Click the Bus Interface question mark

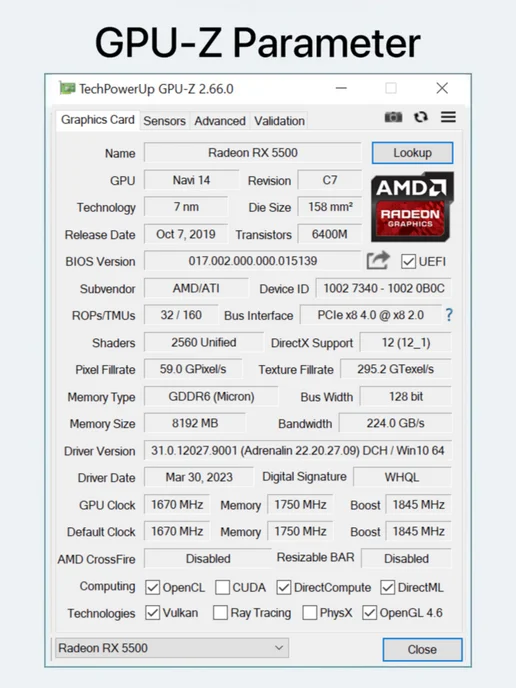[448, 315]
